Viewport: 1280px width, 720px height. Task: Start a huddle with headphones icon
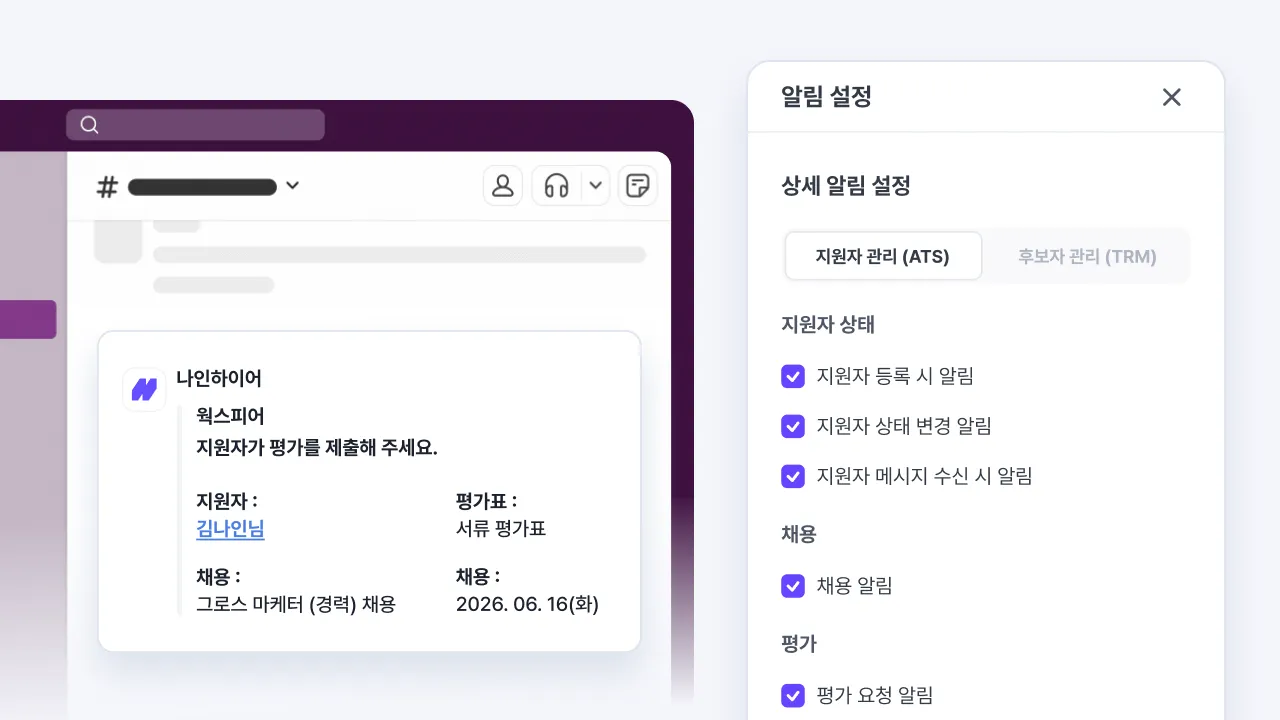click(557, 185)
